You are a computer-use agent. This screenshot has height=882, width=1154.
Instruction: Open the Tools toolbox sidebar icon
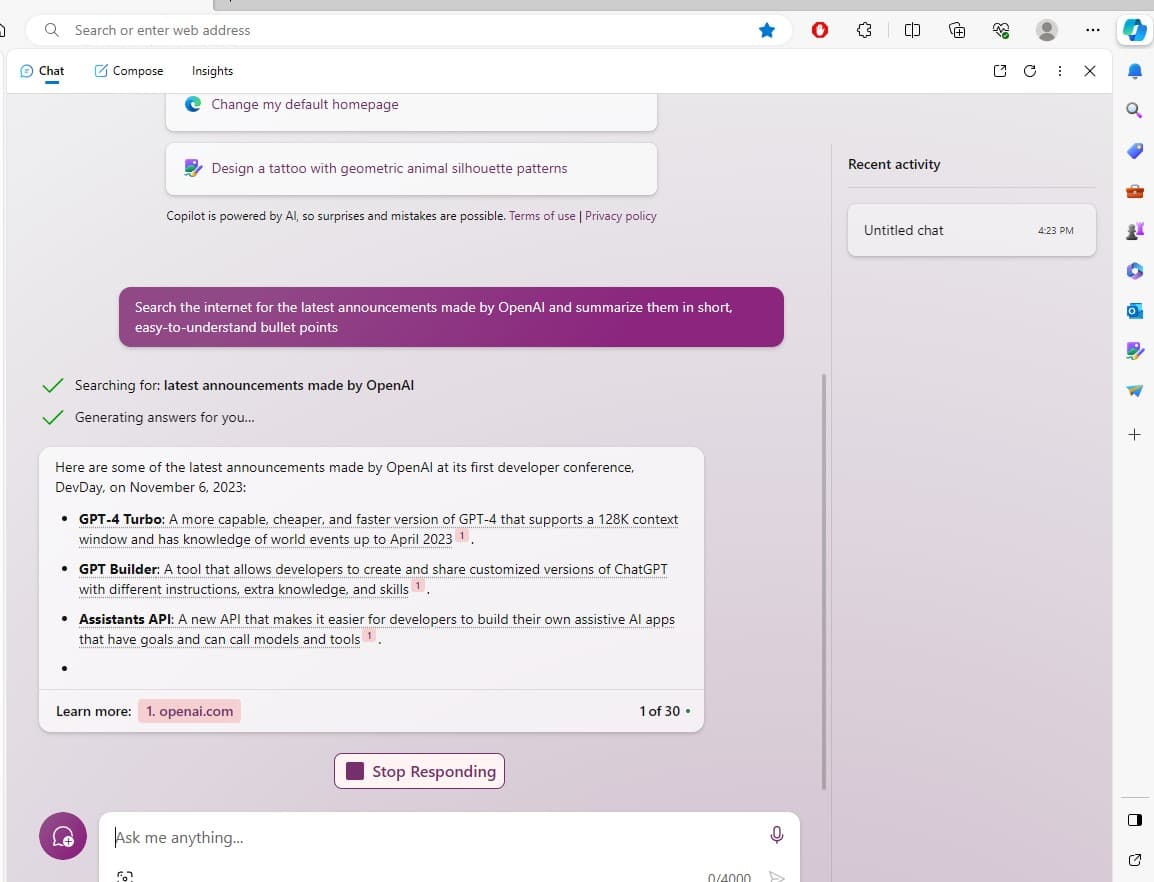pos(1134,191)
